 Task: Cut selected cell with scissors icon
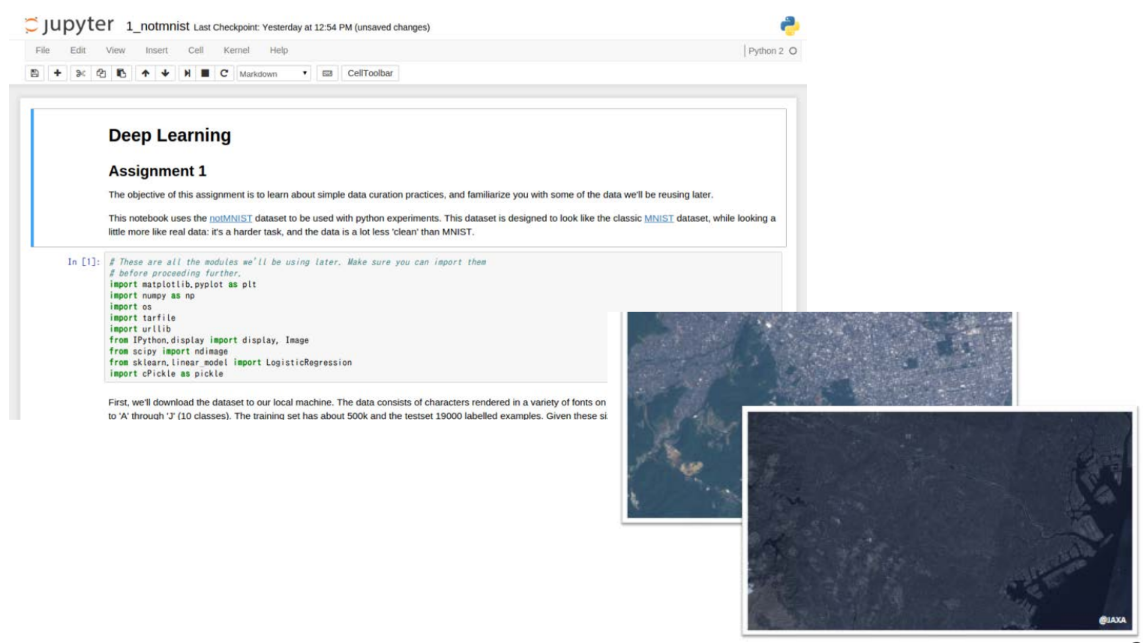[80, 73]
